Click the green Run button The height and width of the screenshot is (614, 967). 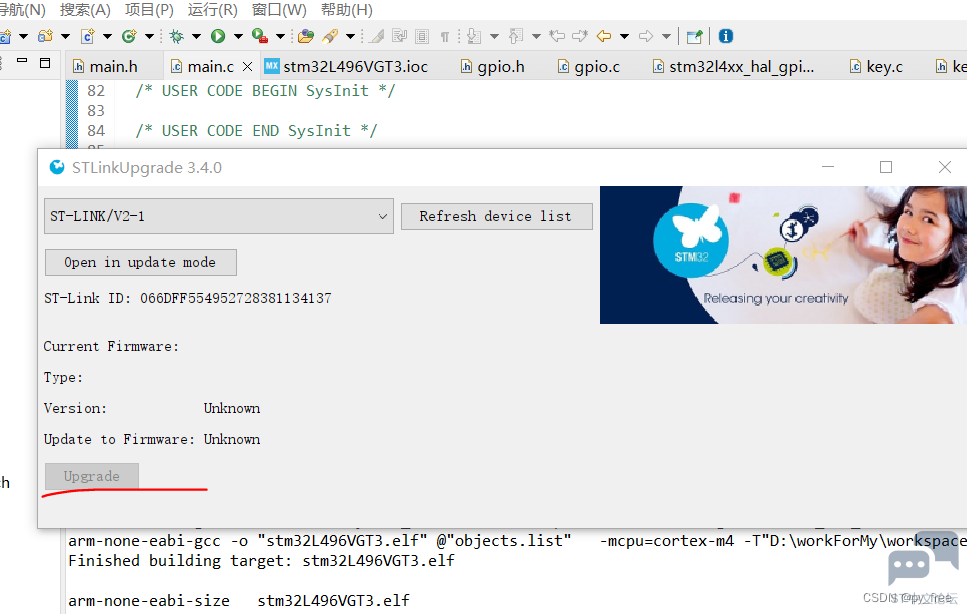click(218, 36)
